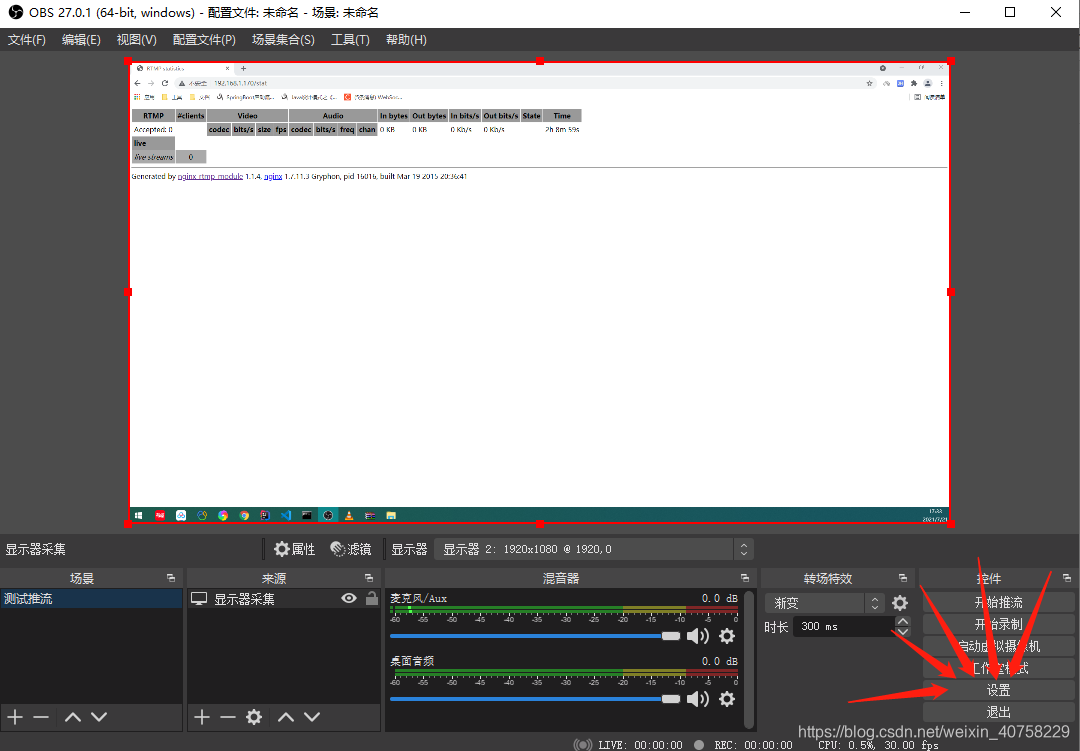Open the 桌面音频 audio settings gear
This screenshot has height=751, width=1080.
727,699
